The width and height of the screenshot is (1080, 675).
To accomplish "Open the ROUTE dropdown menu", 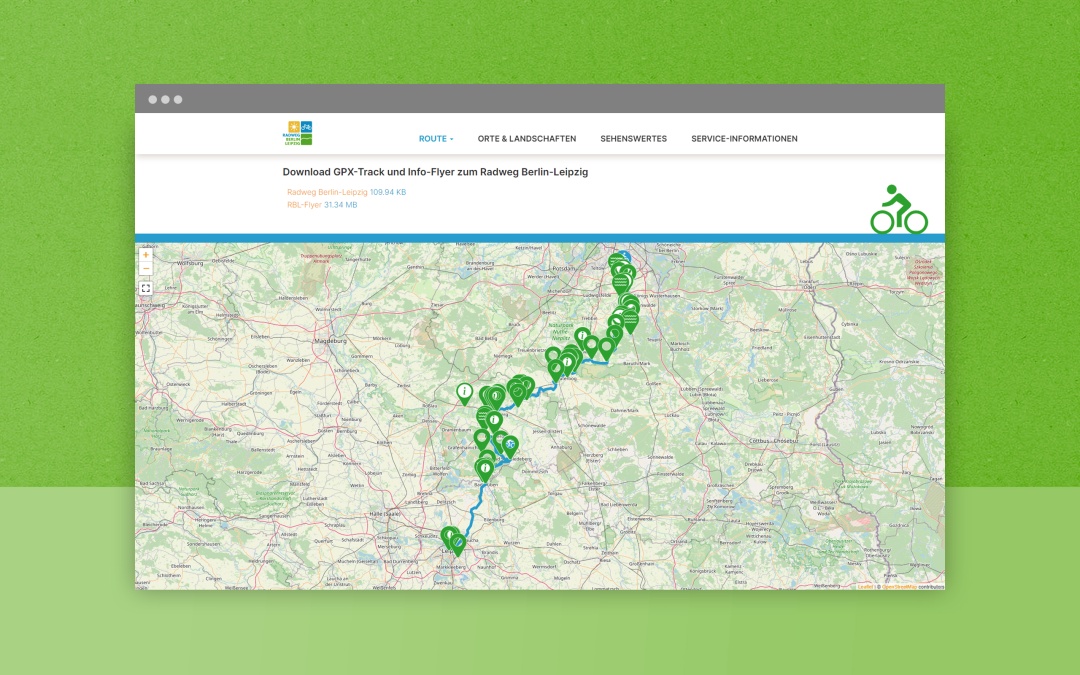I will coord(436,138).
